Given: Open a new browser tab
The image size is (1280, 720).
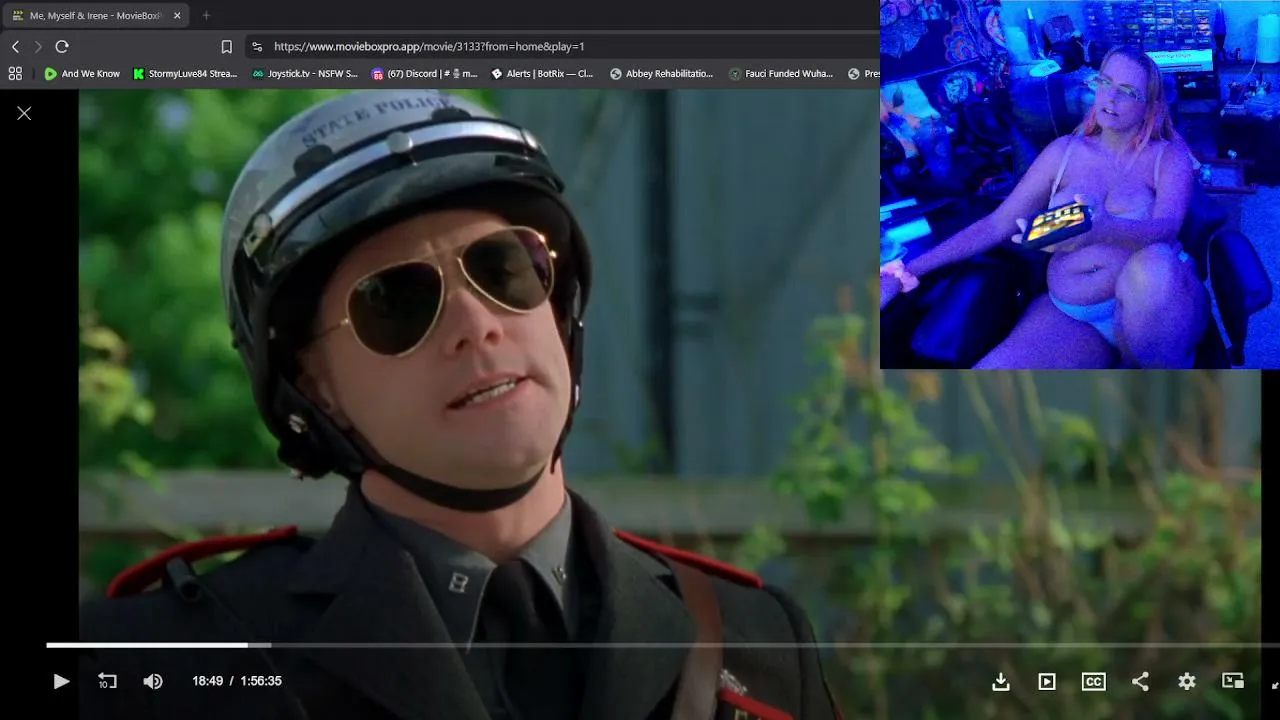Looking at the screenshot, I should [206, 15].
